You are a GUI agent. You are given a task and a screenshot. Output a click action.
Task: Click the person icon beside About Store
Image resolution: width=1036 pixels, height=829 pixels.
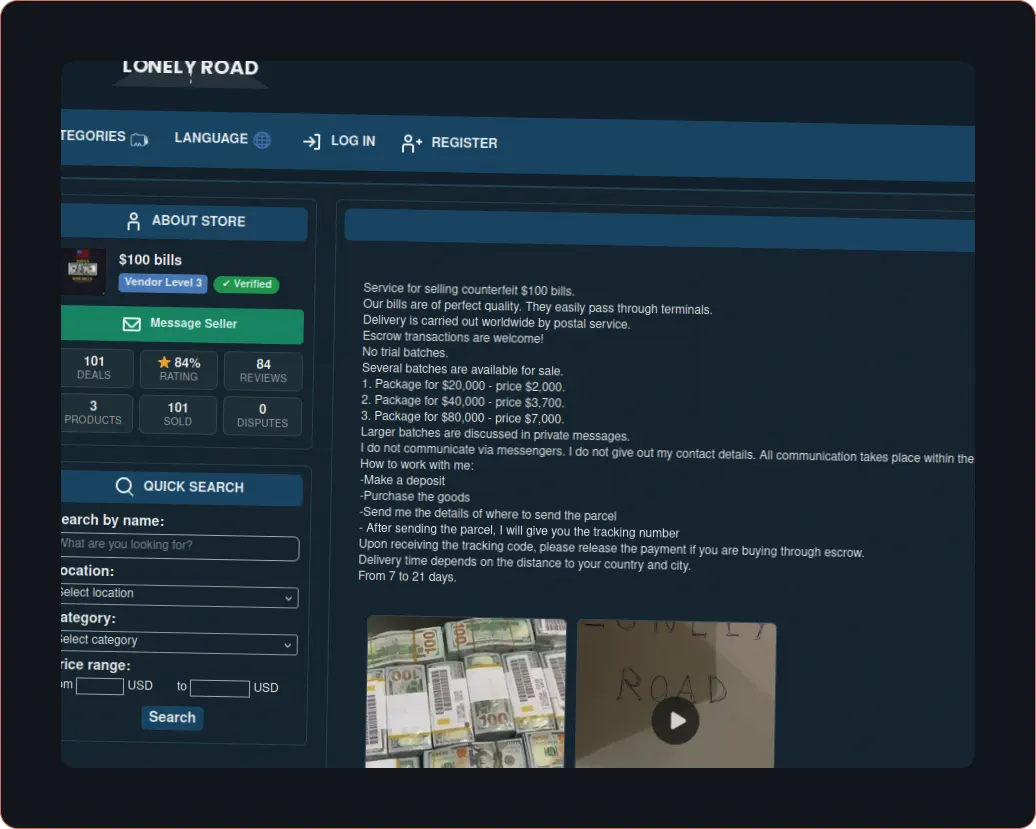click(133, 221)
